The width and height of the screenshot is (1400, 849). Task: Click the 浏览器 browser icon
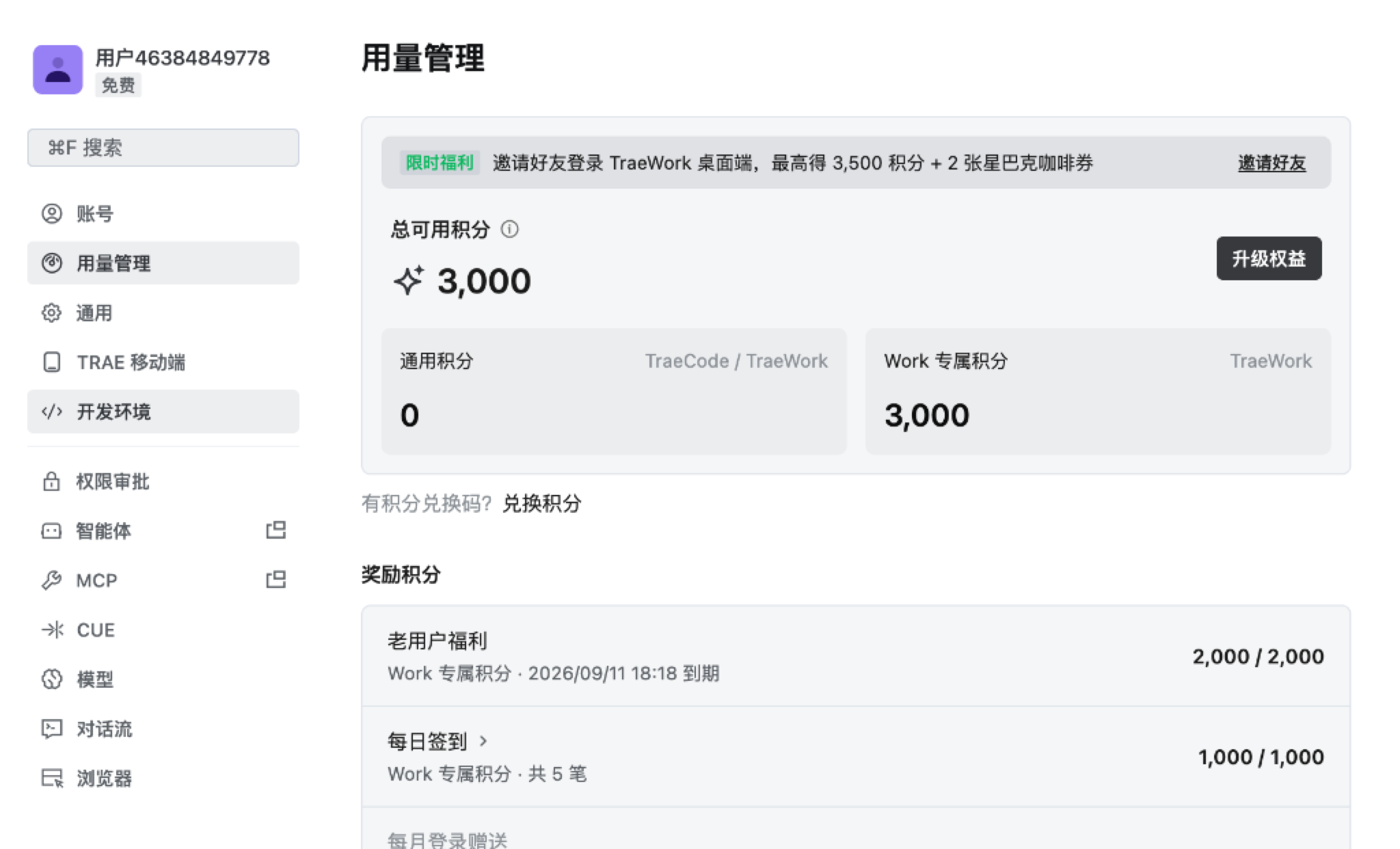pyautogui.click(x=52, y=778)
